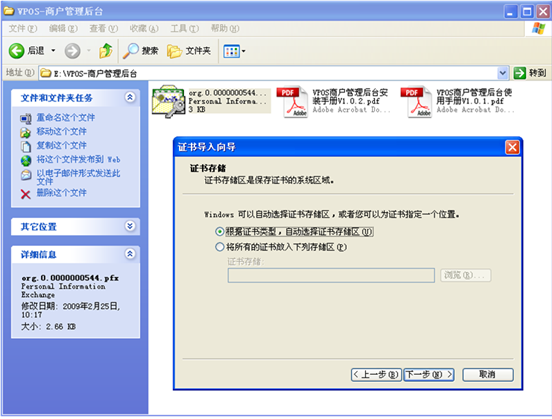Open the Tools (工具) menu
Viewport: 552px width, 419px height.
(x=184, y=29)
